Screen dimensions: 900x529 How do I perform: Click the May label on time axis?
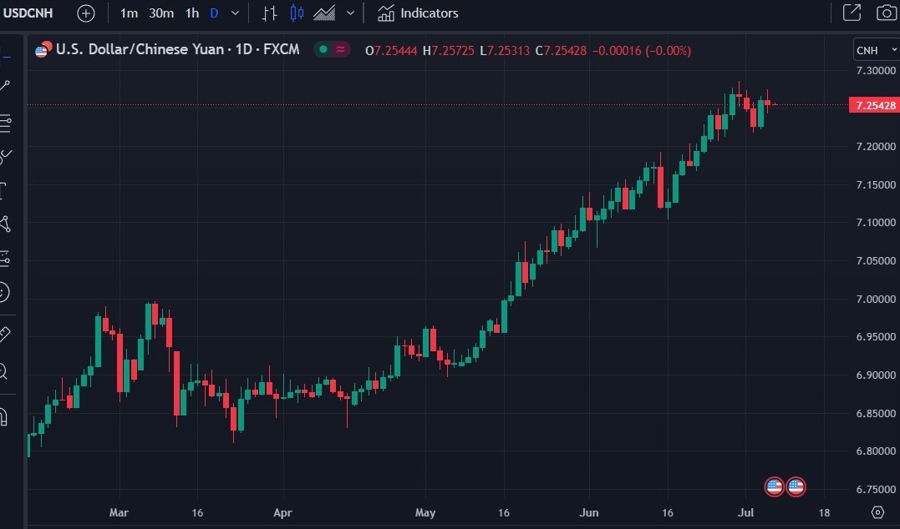(x=425, y=512)
